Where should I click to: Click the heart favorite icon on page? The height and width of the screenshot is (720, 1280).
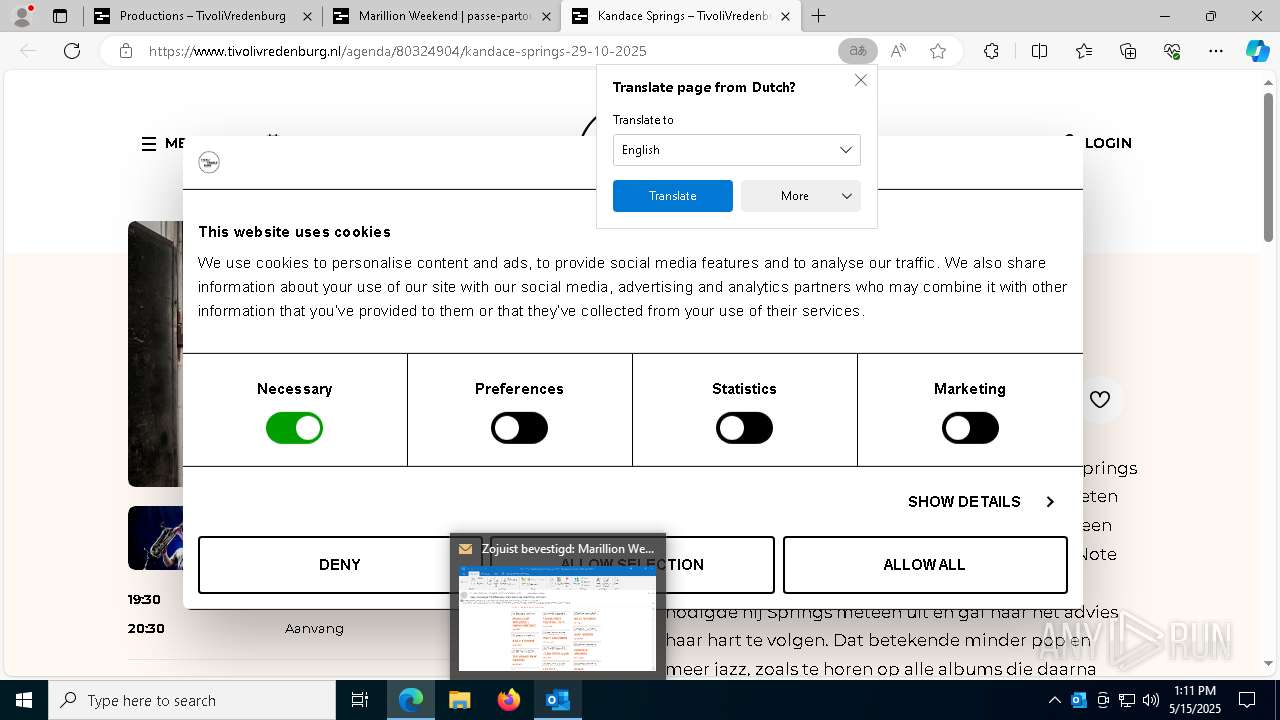tap(1100, 399)
